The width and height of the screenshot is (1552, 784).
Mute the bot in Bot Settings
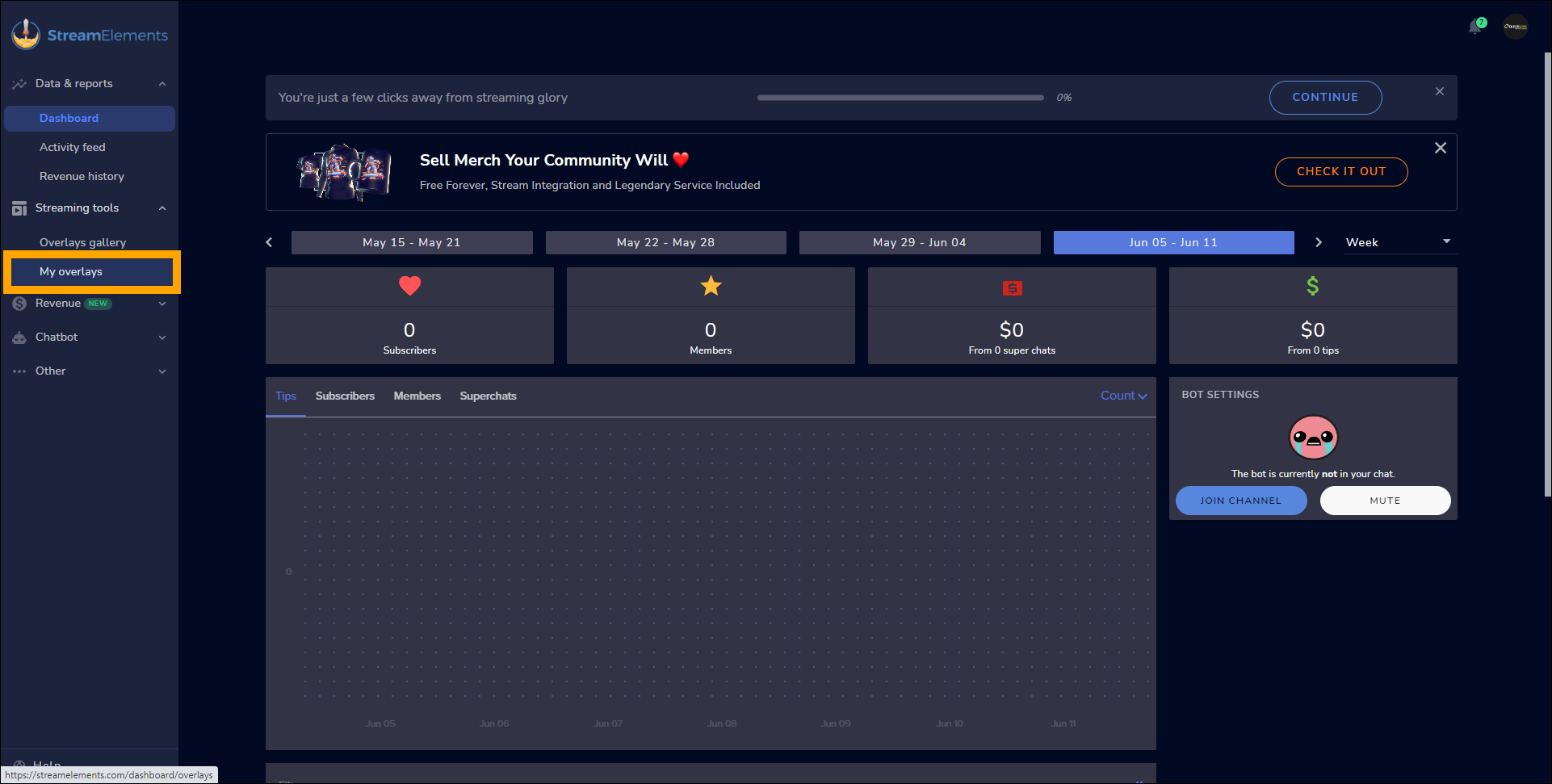(1385, 501)
